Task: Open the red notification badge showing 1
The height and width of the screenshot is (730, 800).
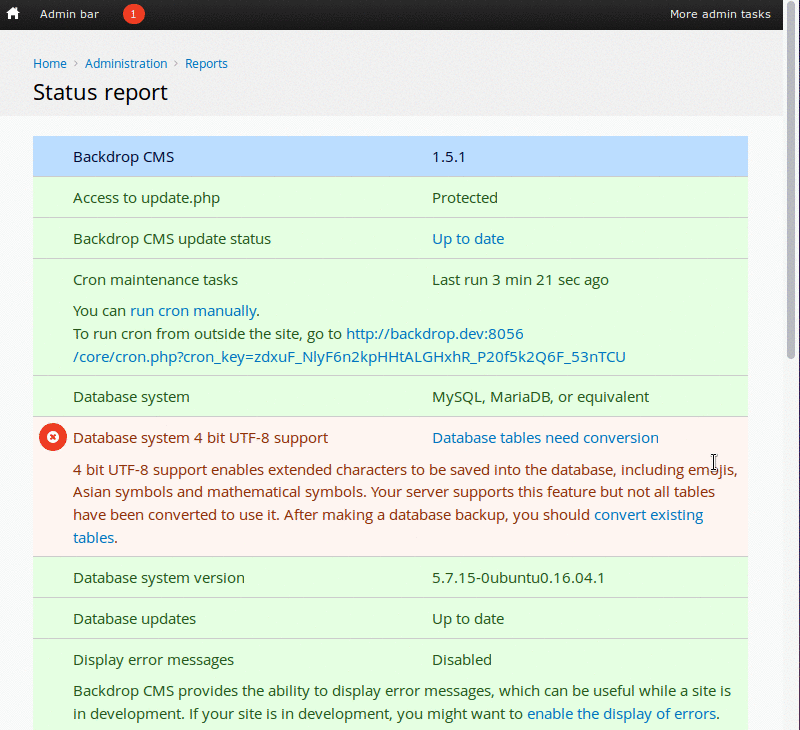Action: pos(134,14)
